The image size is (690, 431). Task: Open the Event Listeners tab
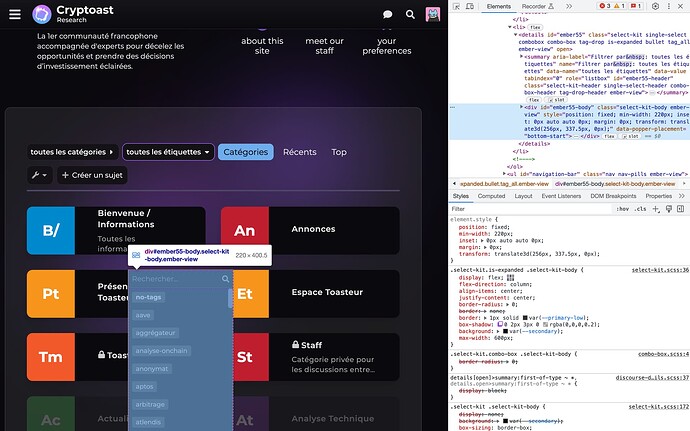(561, 196)
